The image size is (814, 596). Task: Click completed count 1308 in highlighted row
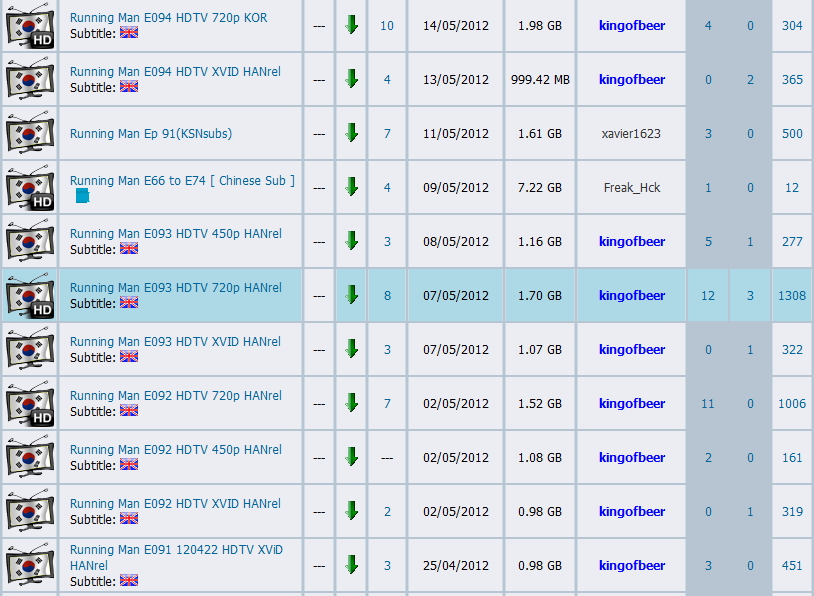[x=792, y=295]
